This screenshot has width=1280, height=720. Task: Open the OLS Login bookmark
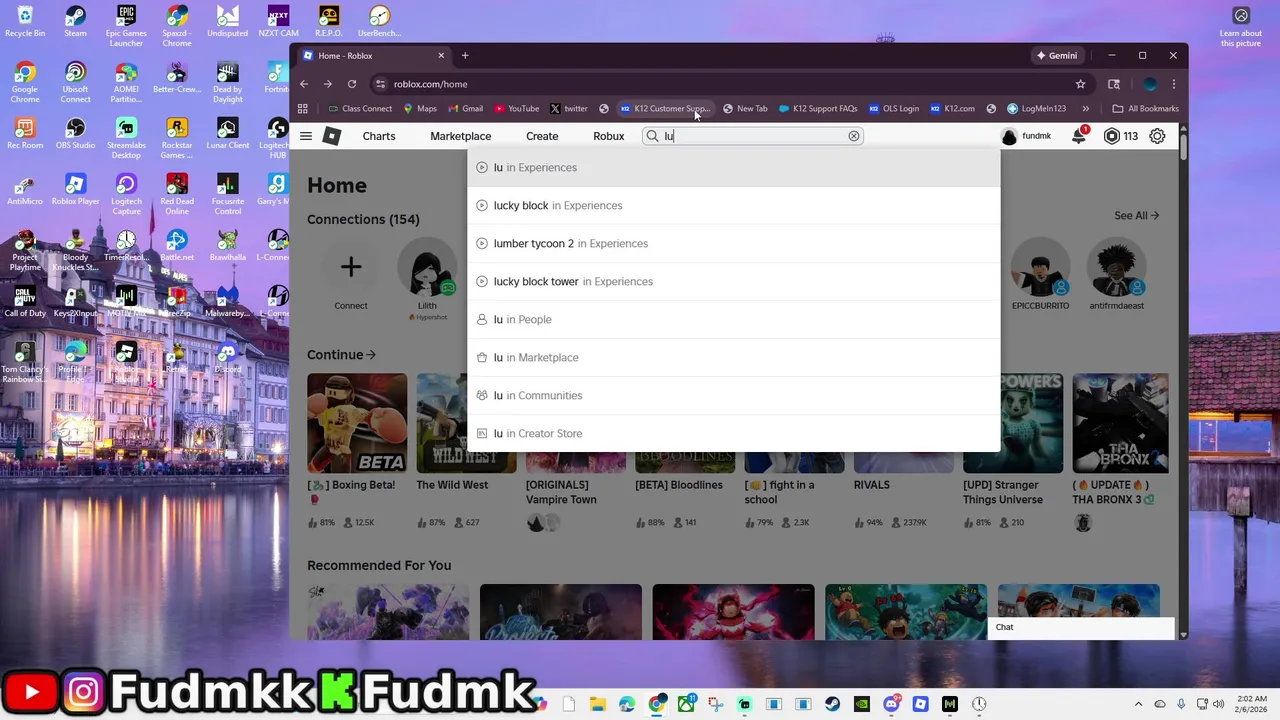(x=894, y=108)
